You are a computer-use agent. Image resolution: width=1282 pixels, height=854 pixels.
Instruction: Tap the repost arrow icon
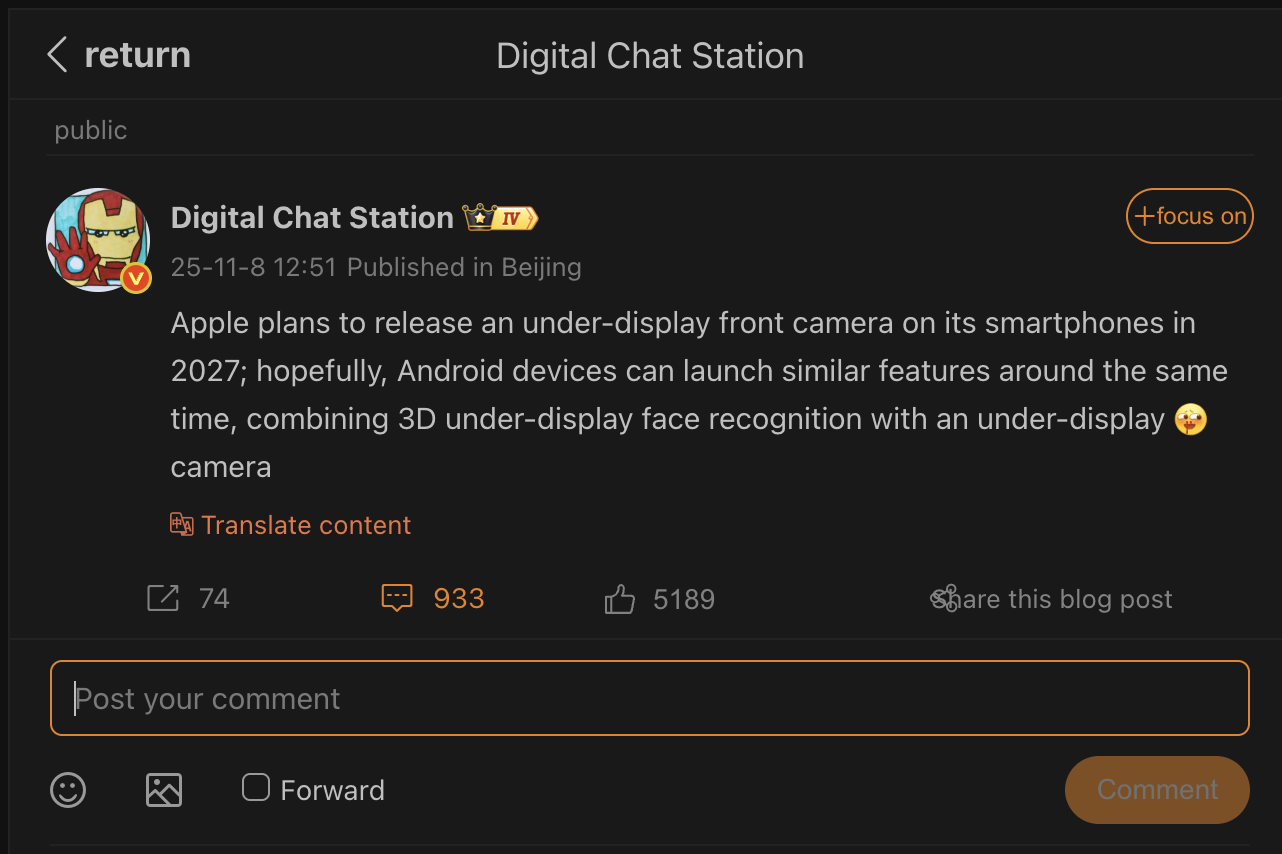[162, 597]
